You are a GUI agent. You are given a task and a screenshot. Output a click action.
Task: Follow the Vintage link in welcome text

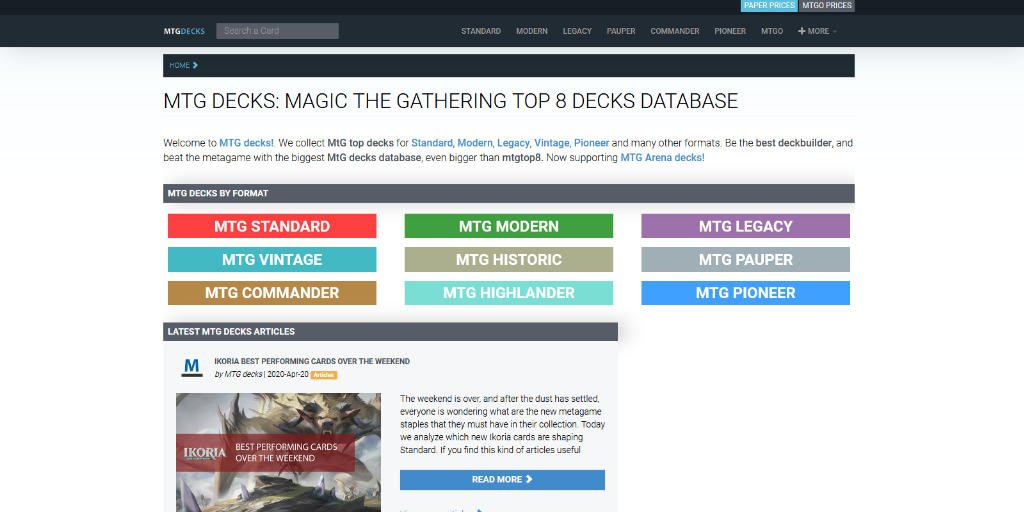[552, 142]
